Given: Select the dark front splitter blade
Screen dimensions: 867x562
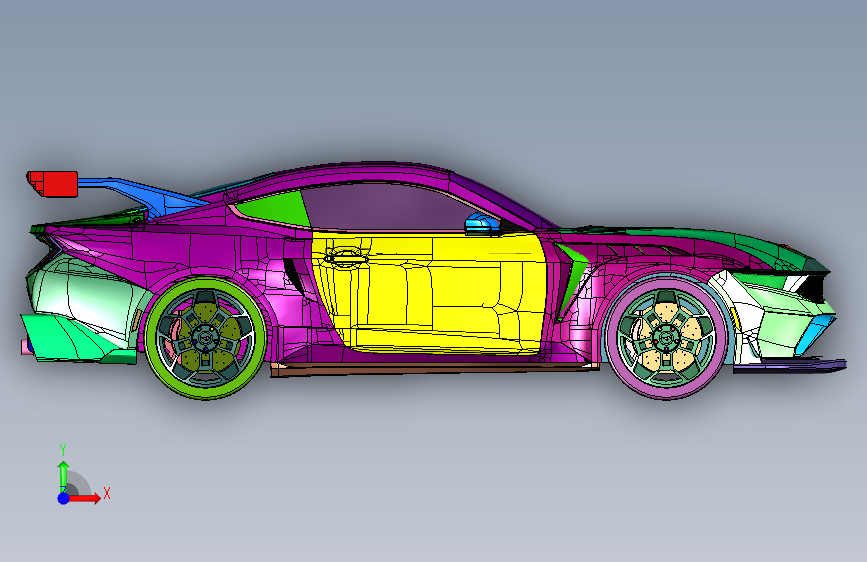Looking at the screenshot, I should tap(790, 365).
